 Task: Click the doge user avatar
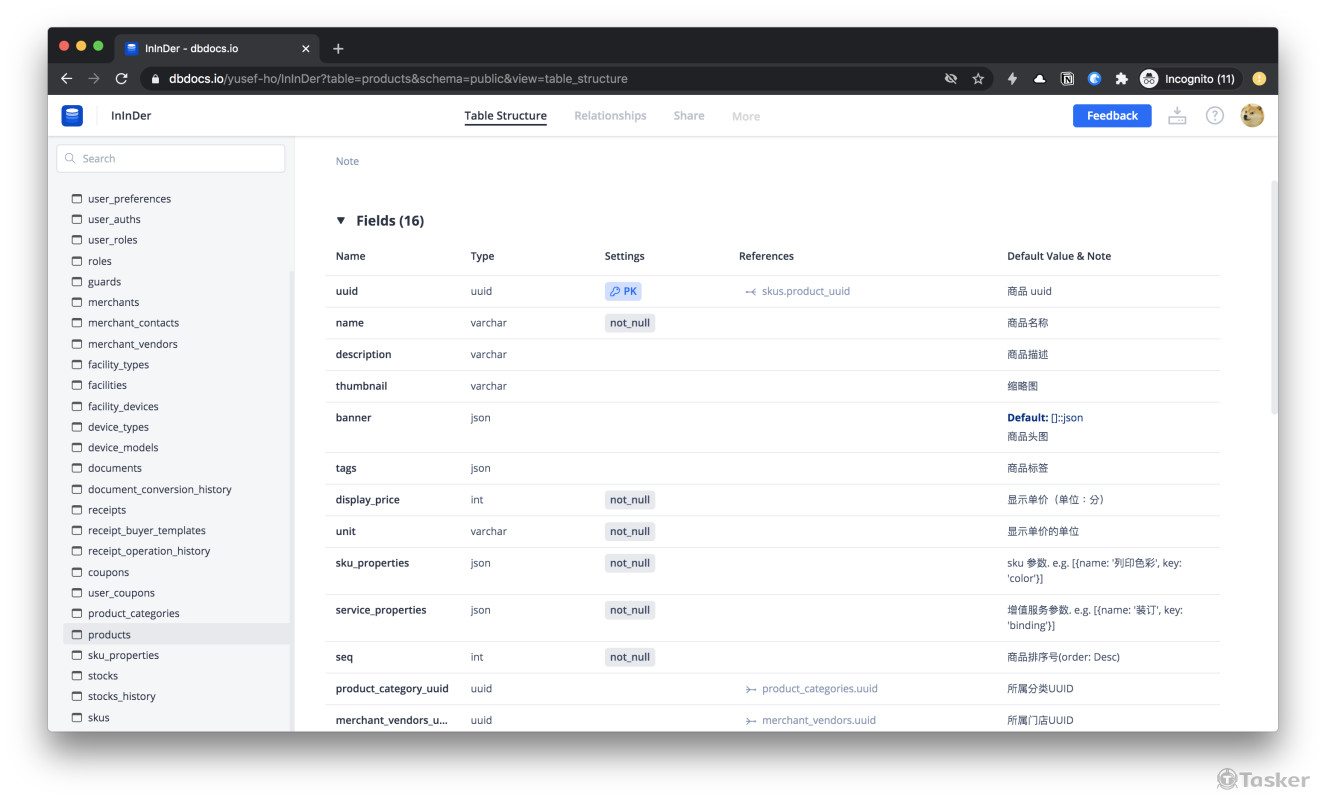coord(1251,116)
